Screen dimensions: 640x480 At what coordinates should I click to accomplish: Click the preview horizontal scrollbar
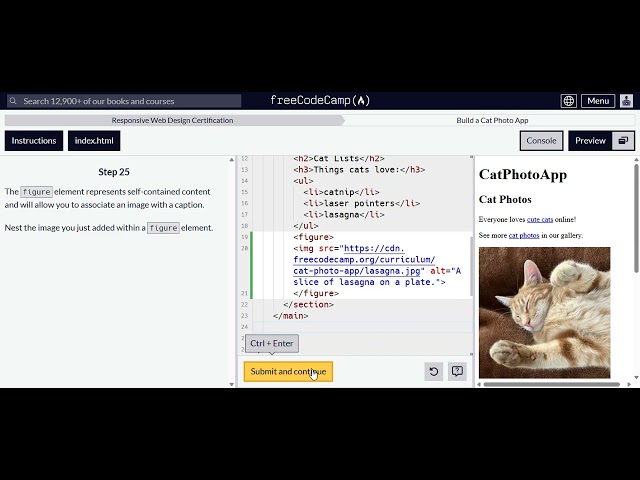(551, 384)
